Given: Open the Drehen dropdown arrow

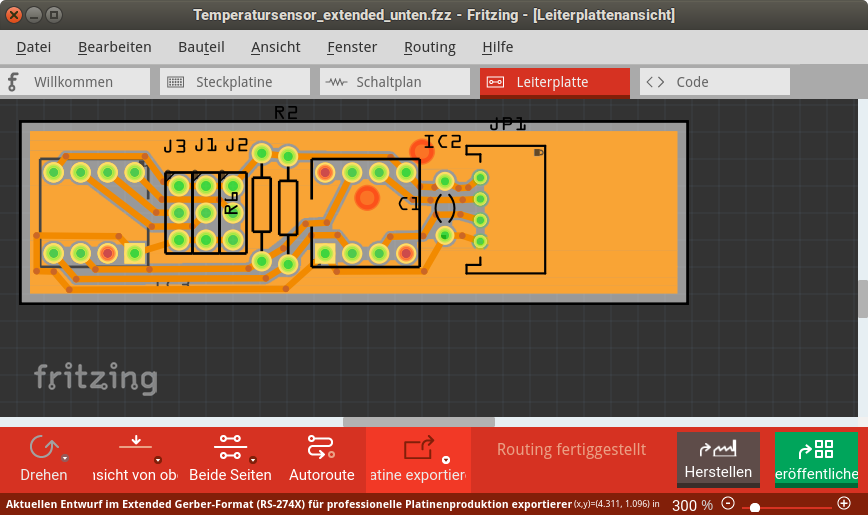Looking at the screenshot, I should coord(64,458).
